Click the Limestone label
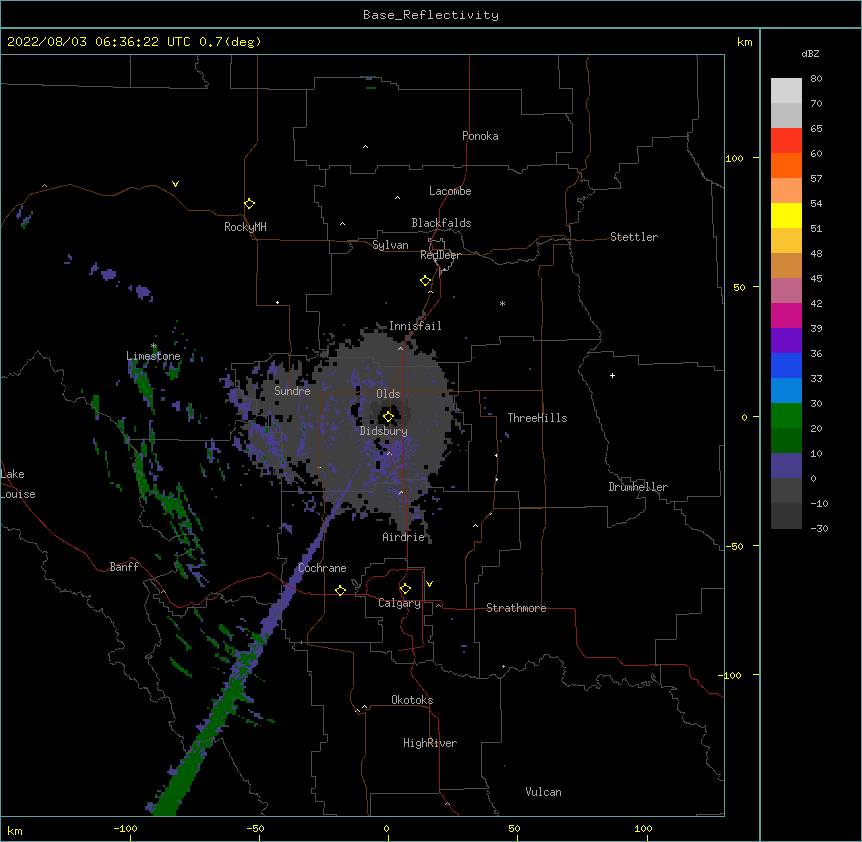Viewport: 862px width, 842px height. point(153,356)
